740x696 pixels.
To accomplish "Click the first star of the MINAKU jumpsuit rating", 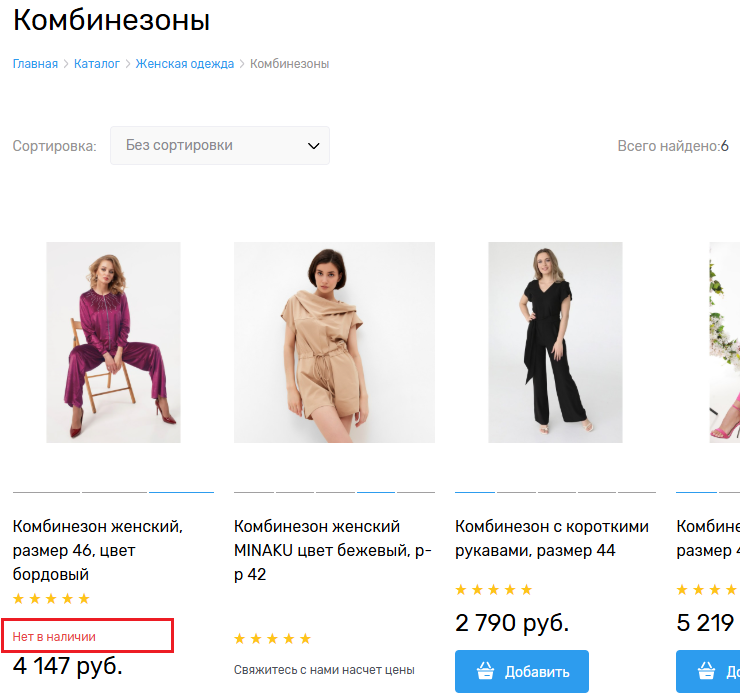I will click(x=240, y=638).
